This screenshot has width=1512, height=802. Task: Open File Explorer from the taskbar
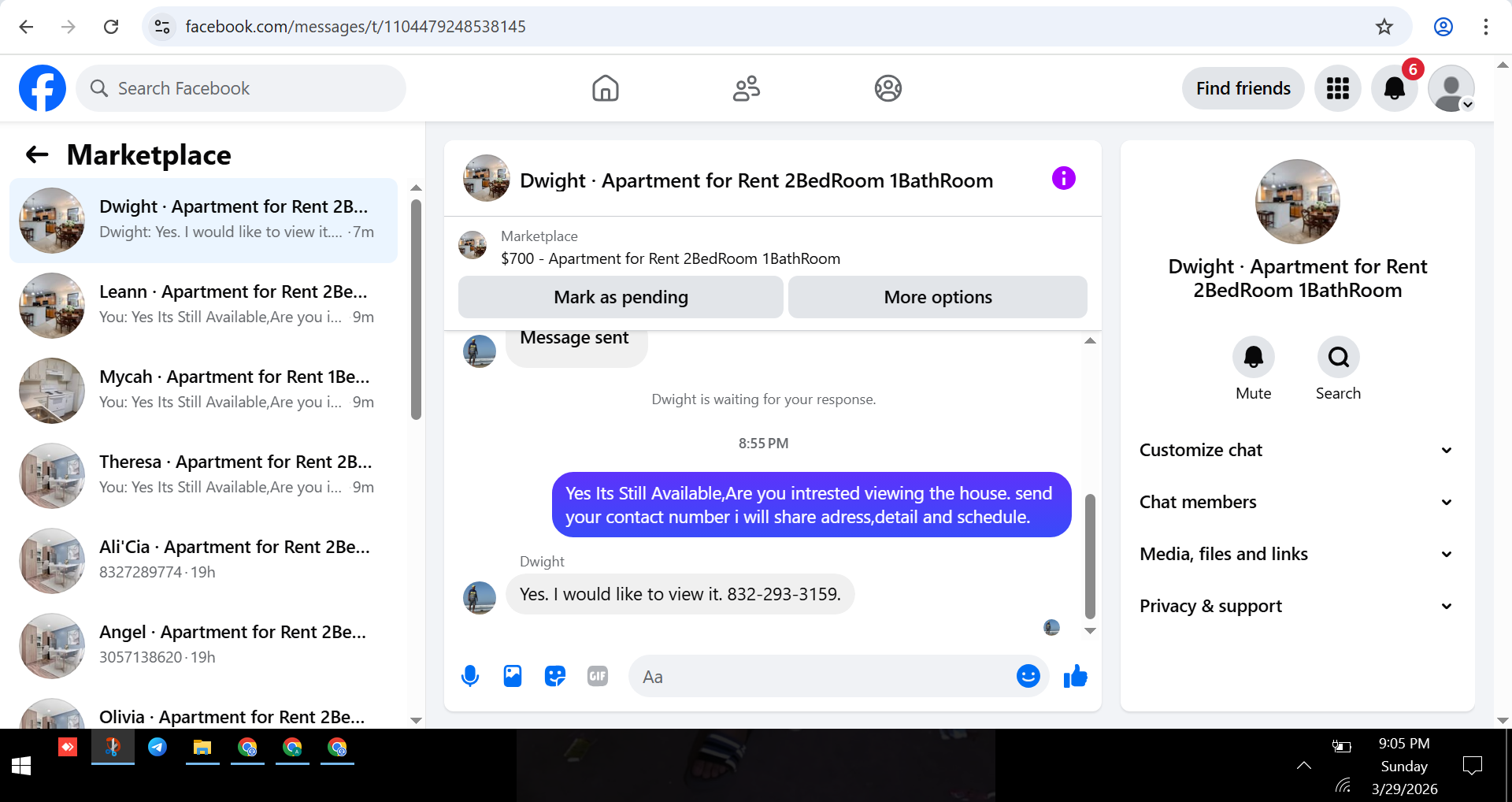202,747
